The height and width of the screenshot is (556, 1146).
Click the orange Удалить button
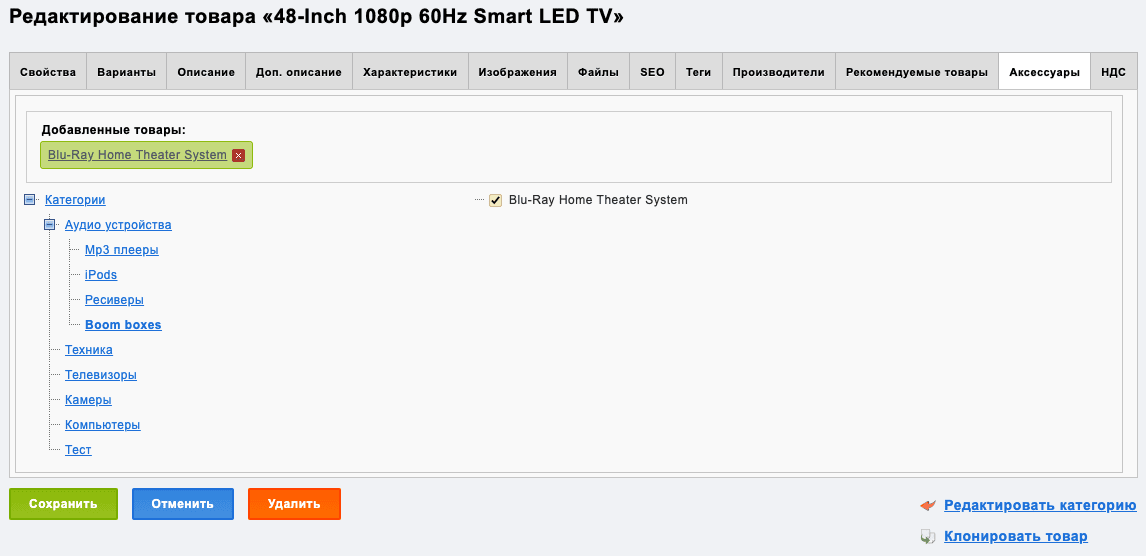(x=294, y=504)
